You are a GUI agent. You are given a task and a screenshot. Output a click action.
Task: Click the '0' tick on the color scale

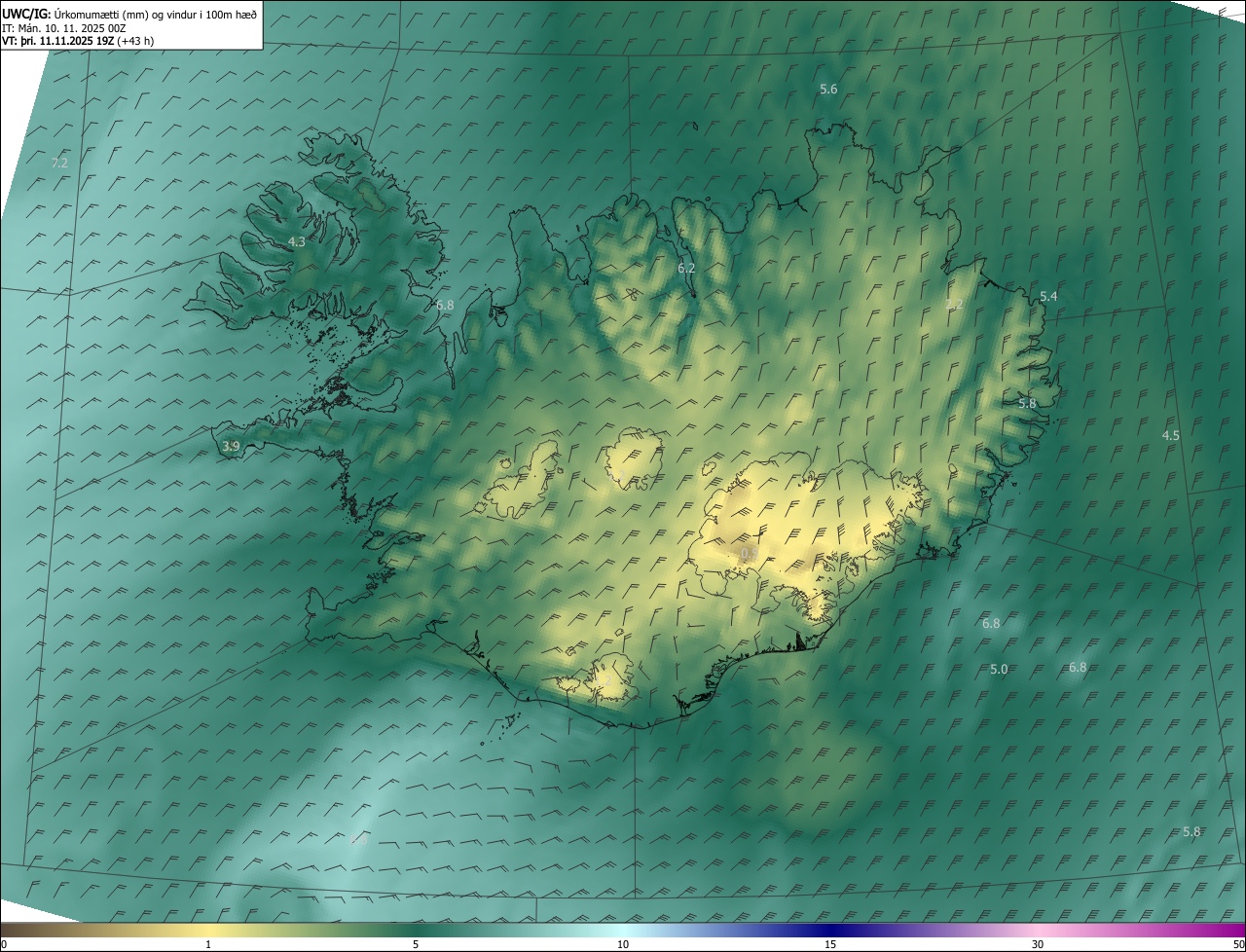4,944
